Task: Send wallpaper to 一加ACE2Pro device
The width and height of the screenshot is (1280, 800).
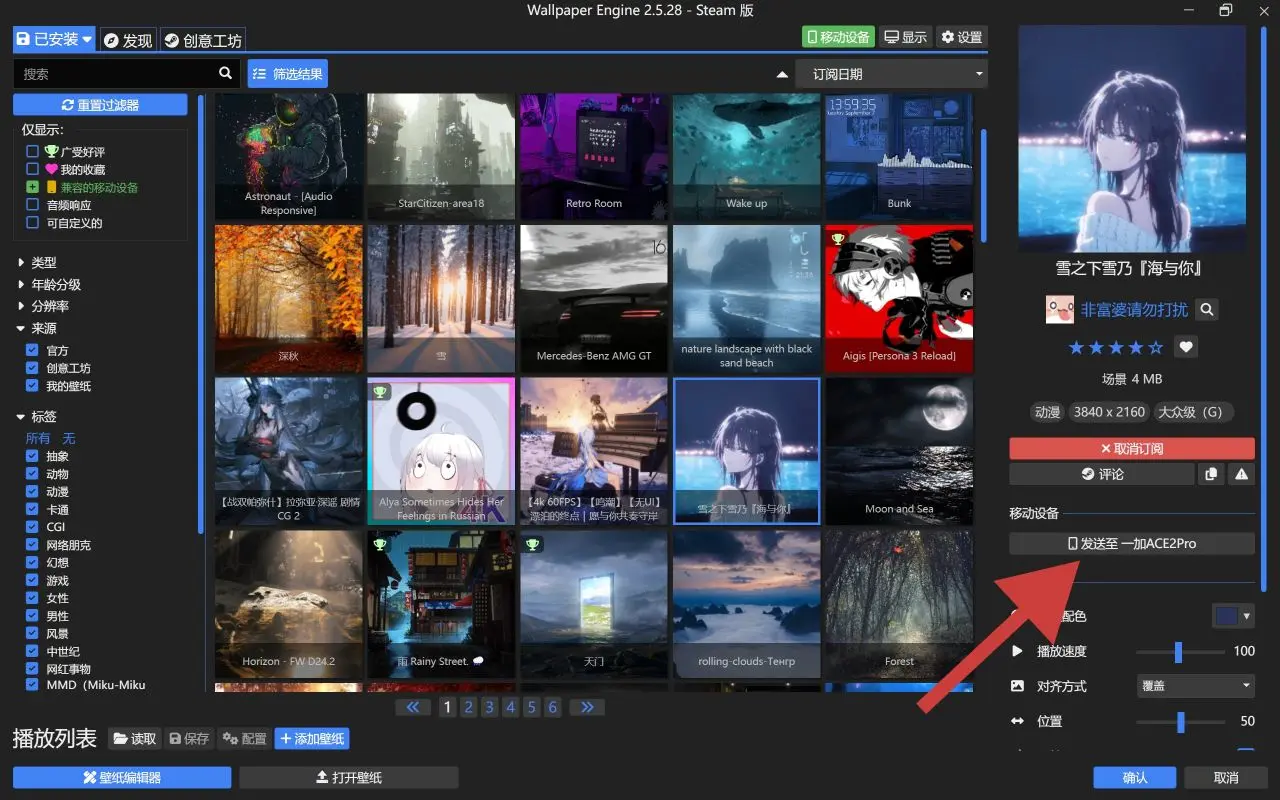Action: click(x=1132, y=544)
